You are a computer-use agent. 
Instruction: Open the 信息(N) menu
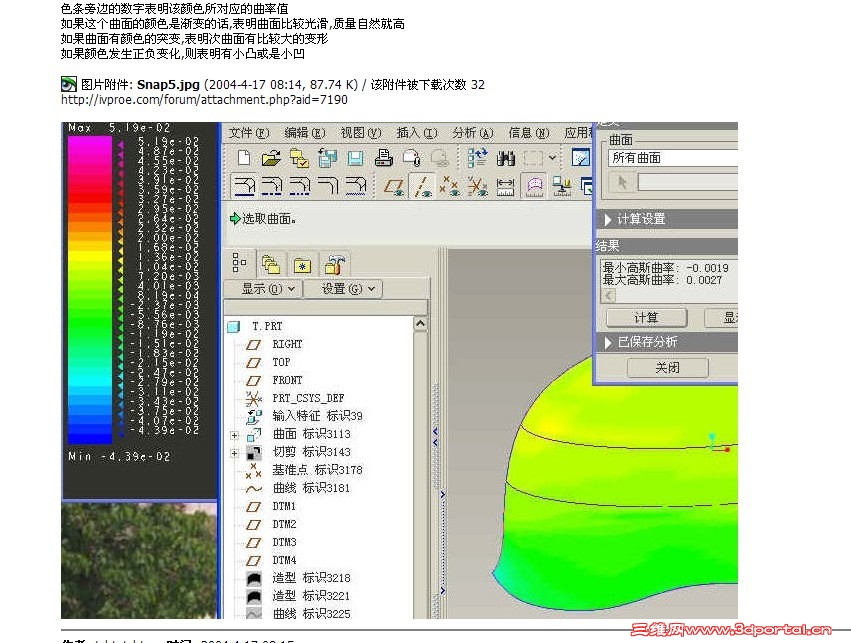click(x=528, y=133)
